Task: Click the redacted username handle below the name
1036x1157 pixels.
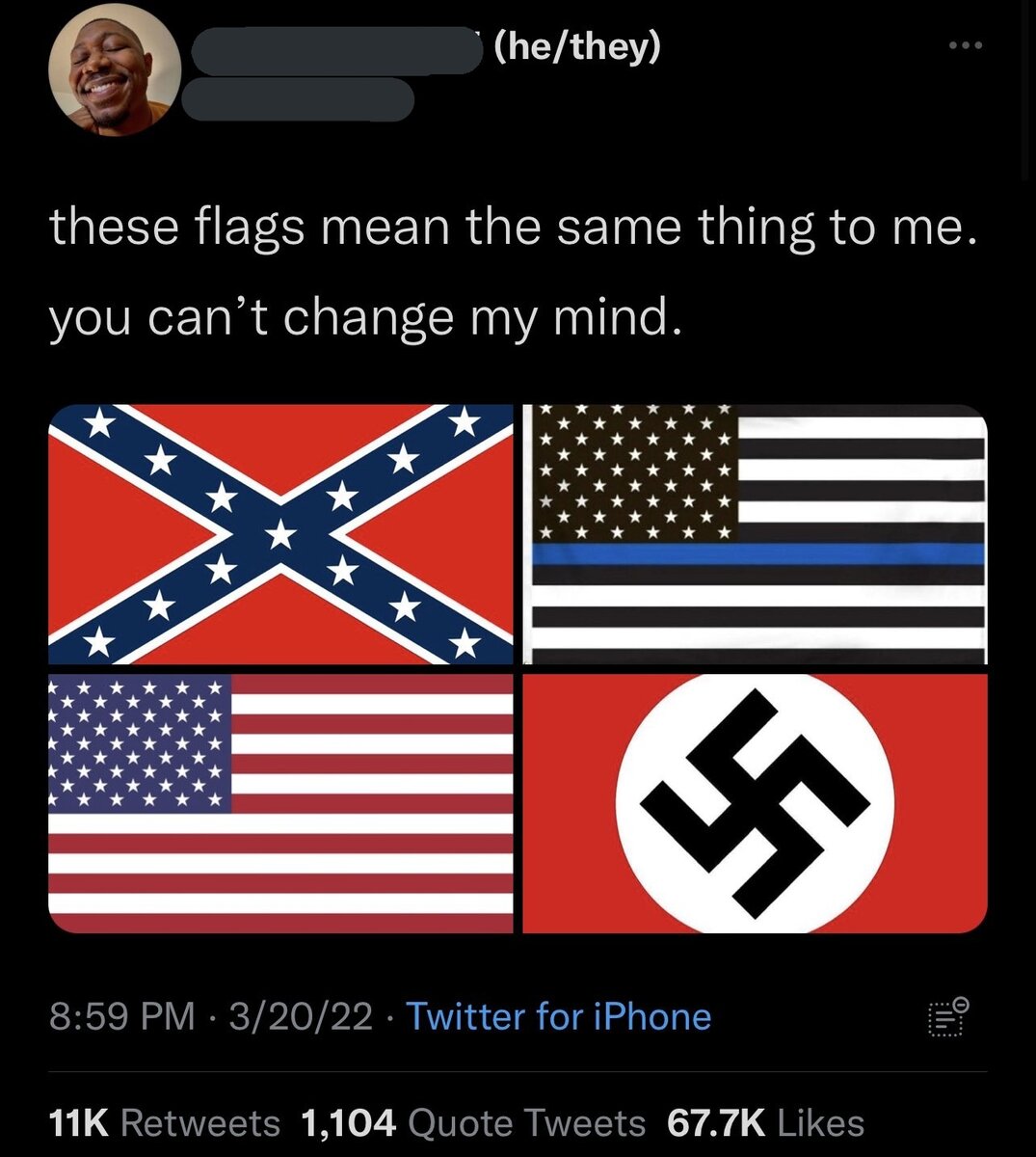Action: click(x=298, y=100)
